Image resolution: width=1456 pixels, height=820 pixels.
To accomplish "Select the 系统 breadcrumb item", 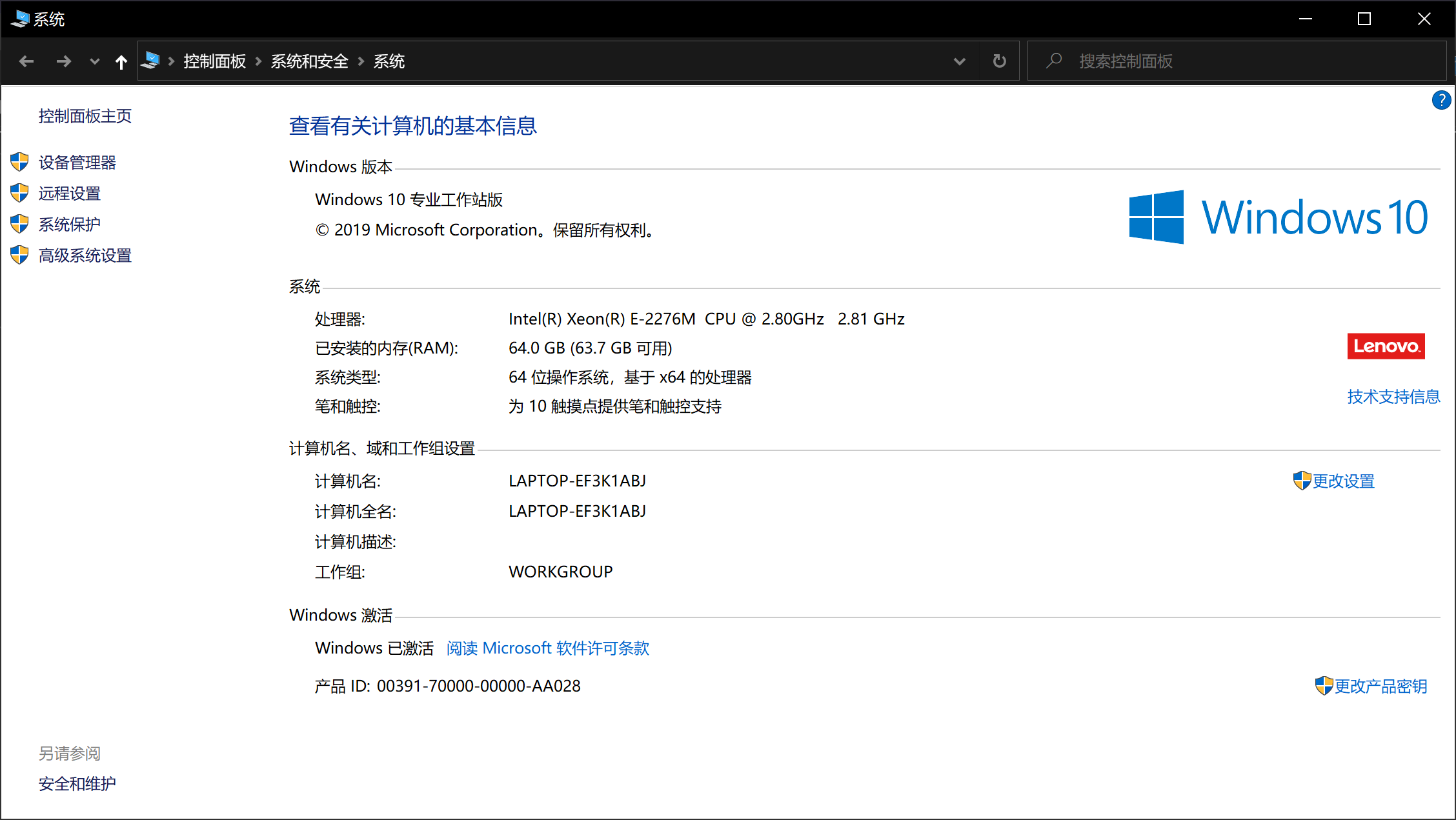I will 389,61.
